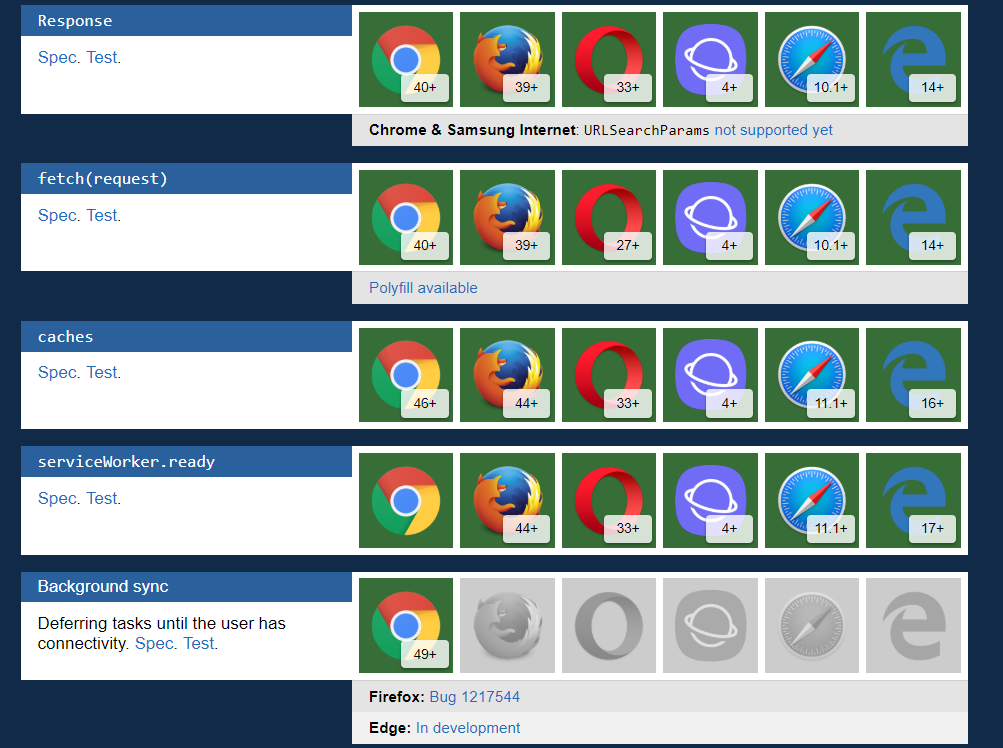Click the Samsung Internet icon in the fetch(request) row

pyautogui.click(x=710, y=218)
